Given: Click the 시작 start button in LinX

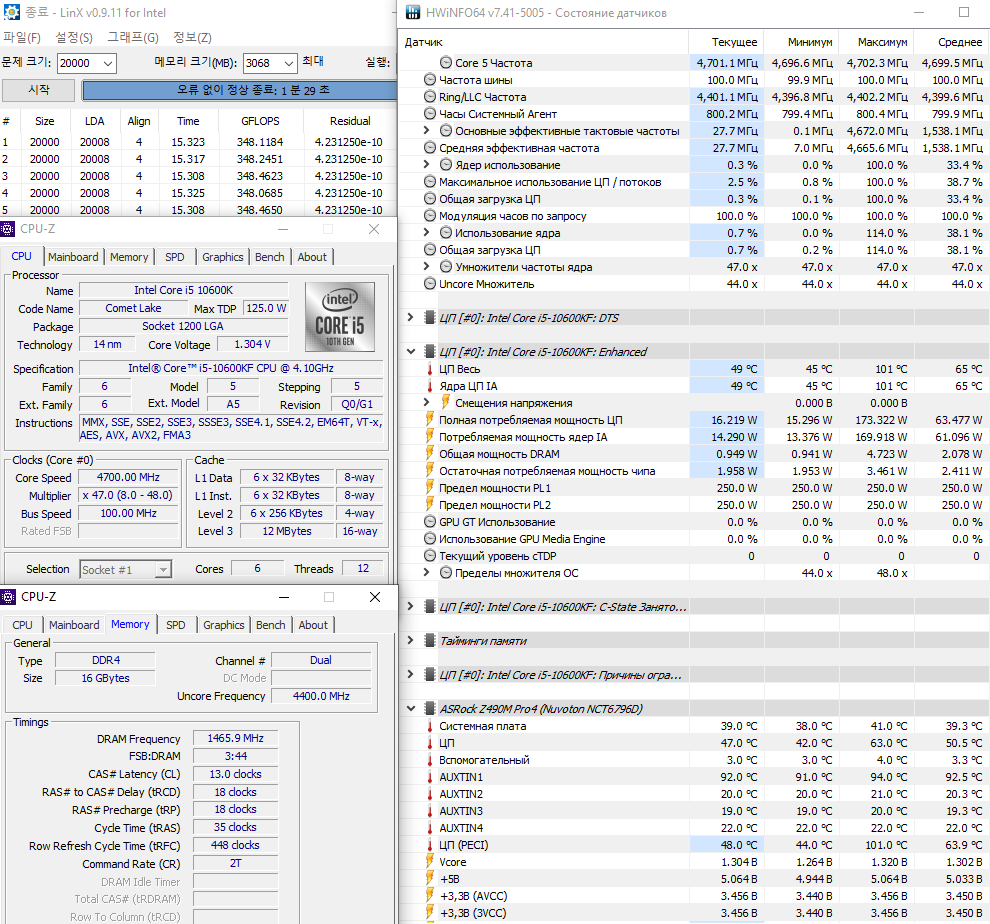Looking at the screenshot, I should 39,90.
